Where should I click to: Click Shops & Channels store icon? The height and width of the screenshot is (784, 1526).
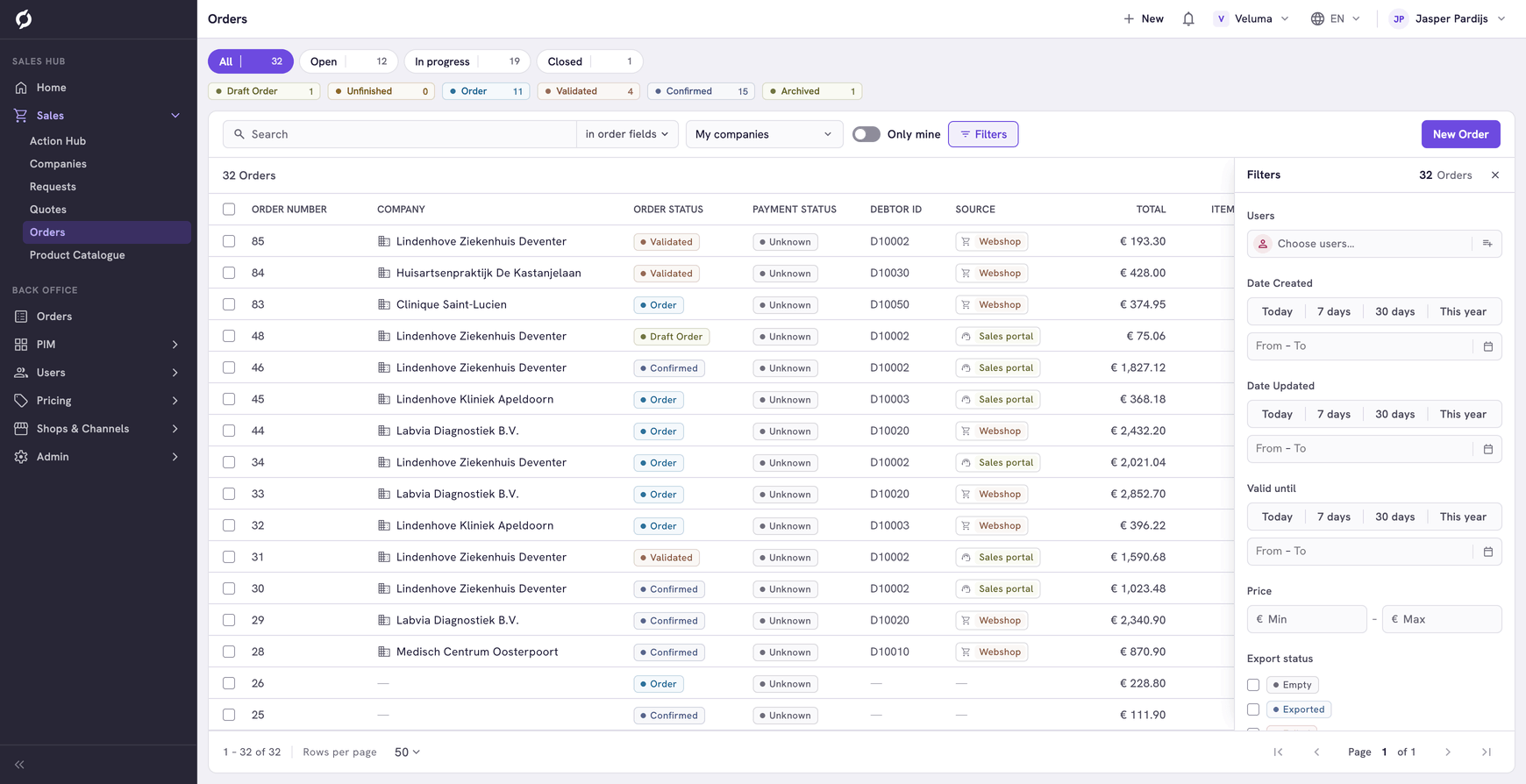[x=21, y=429]
